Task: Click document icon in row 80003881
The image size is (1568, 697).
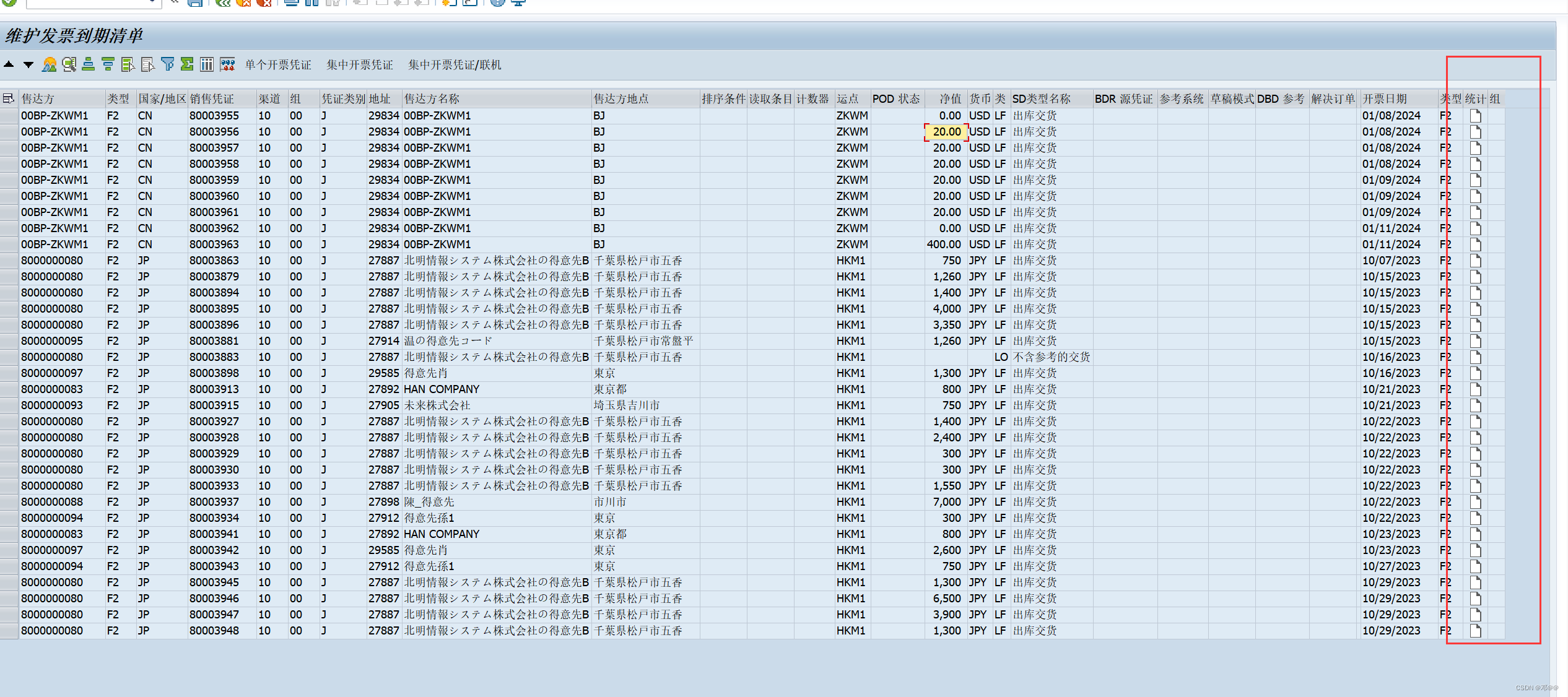Action: coord(1476,341)
